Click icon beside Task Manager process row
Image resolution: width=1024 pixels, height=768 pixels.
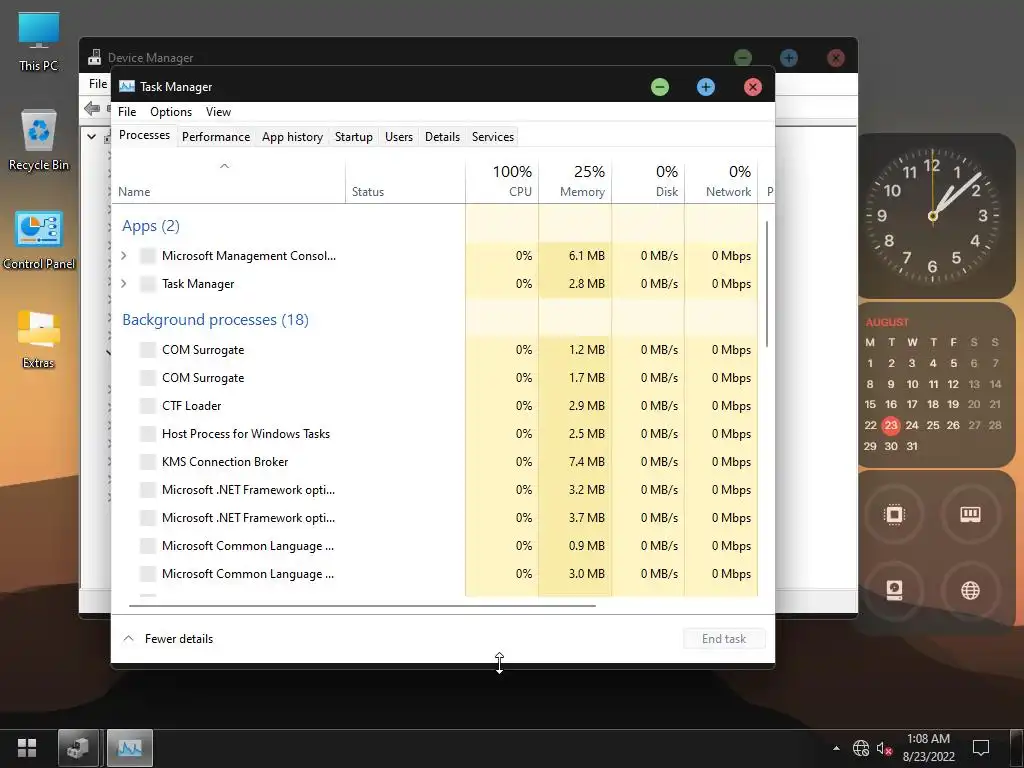(x=148, y=284)
